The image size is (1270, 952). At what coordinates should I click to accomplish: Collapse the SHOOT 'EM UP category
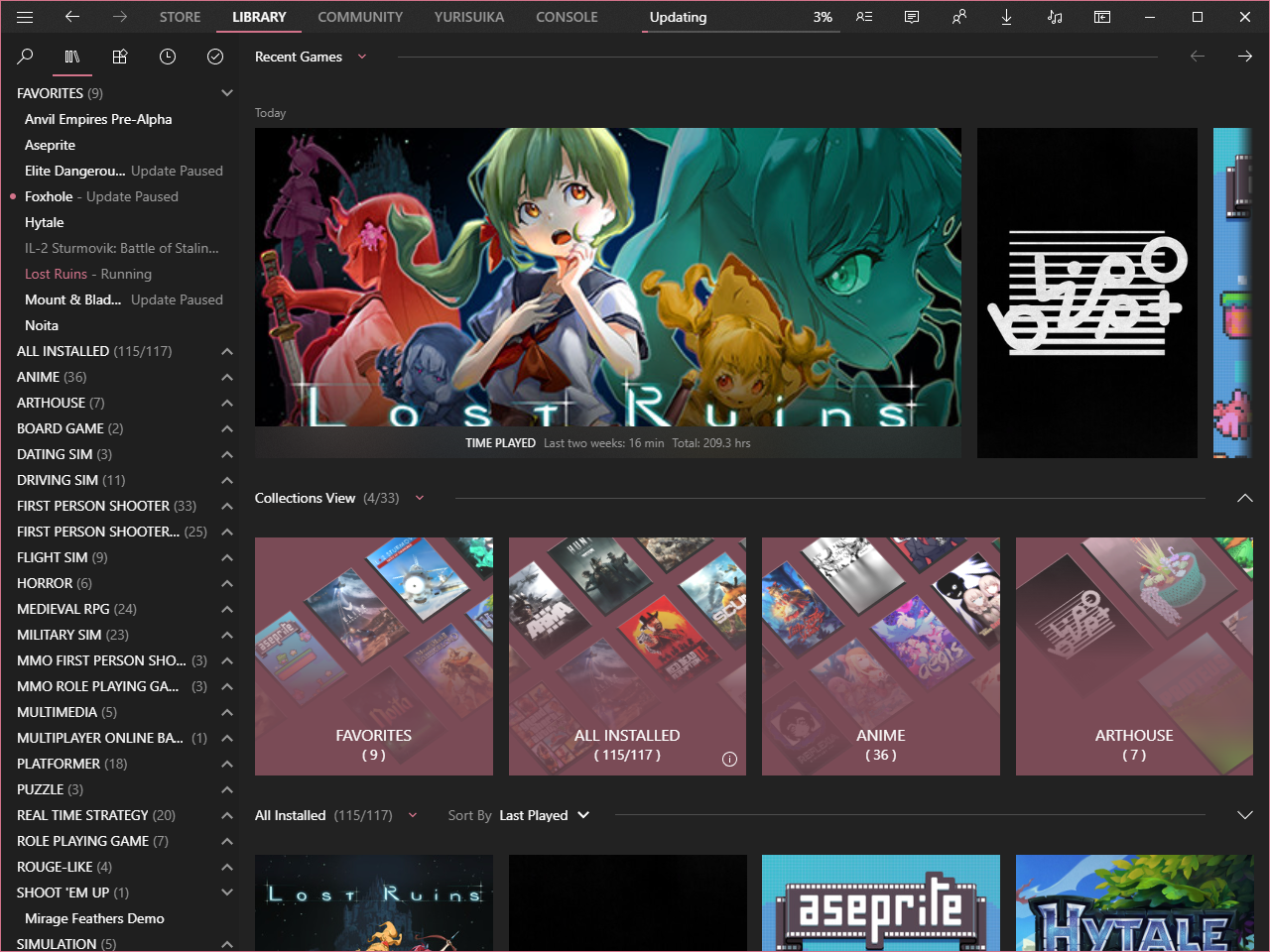point(227,892)
